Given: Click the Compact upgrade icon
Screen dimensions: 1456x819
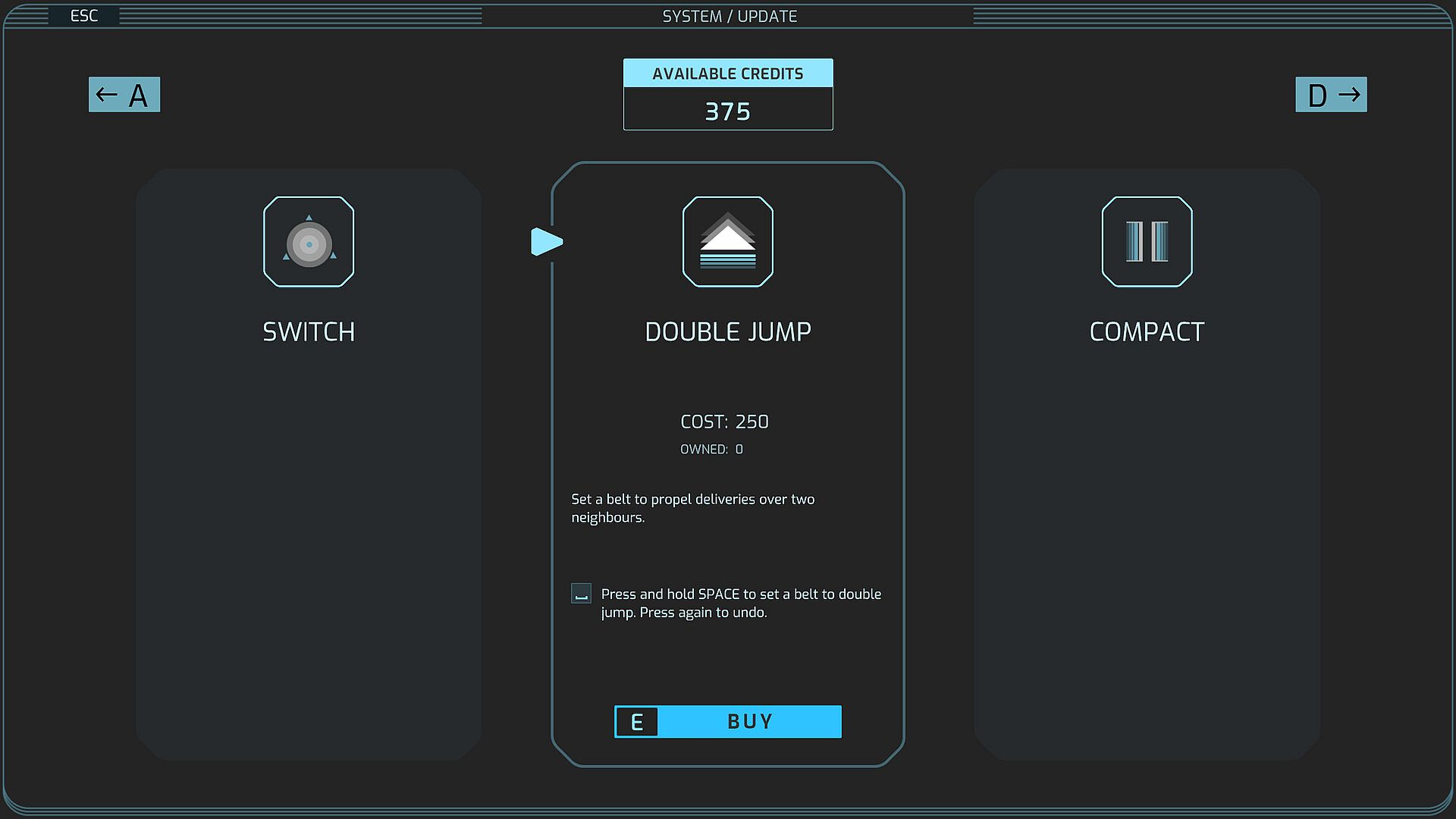Looking at the screenshot, I should click(1147, 242).
